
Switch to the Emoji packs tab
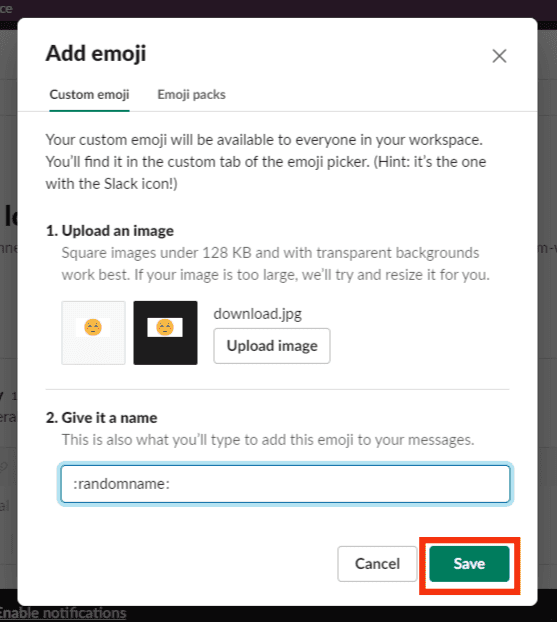click(x=191, y=94)
